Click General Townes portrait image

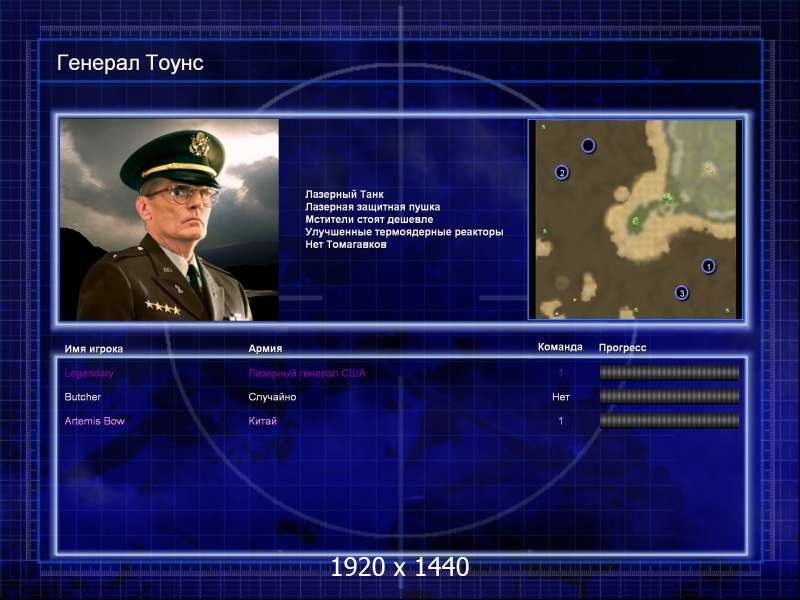point(169,220)
